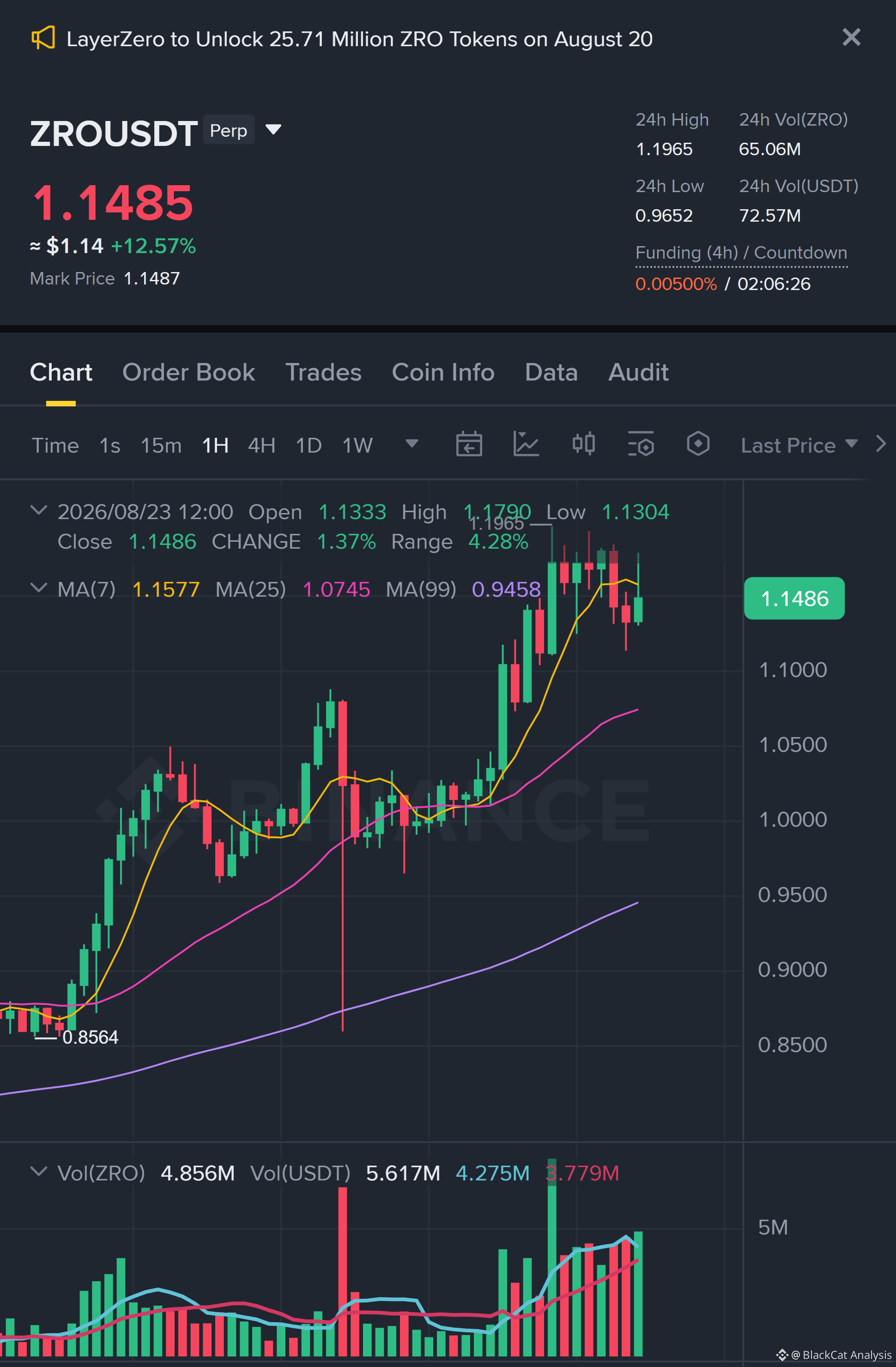Show more toolbar options with right arrow
The image size is (896, 1367).
[880, 444]
